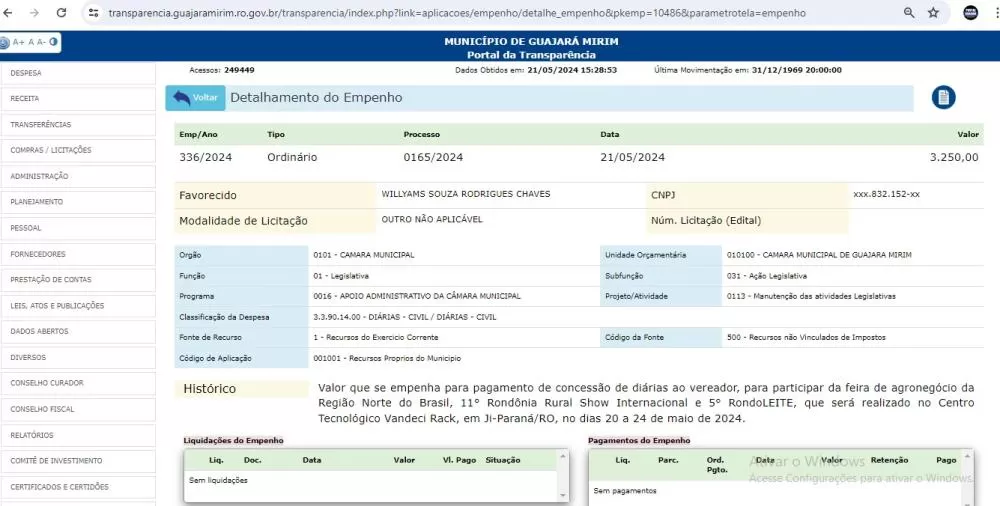Decrease font size with A-

click(41, 42)
